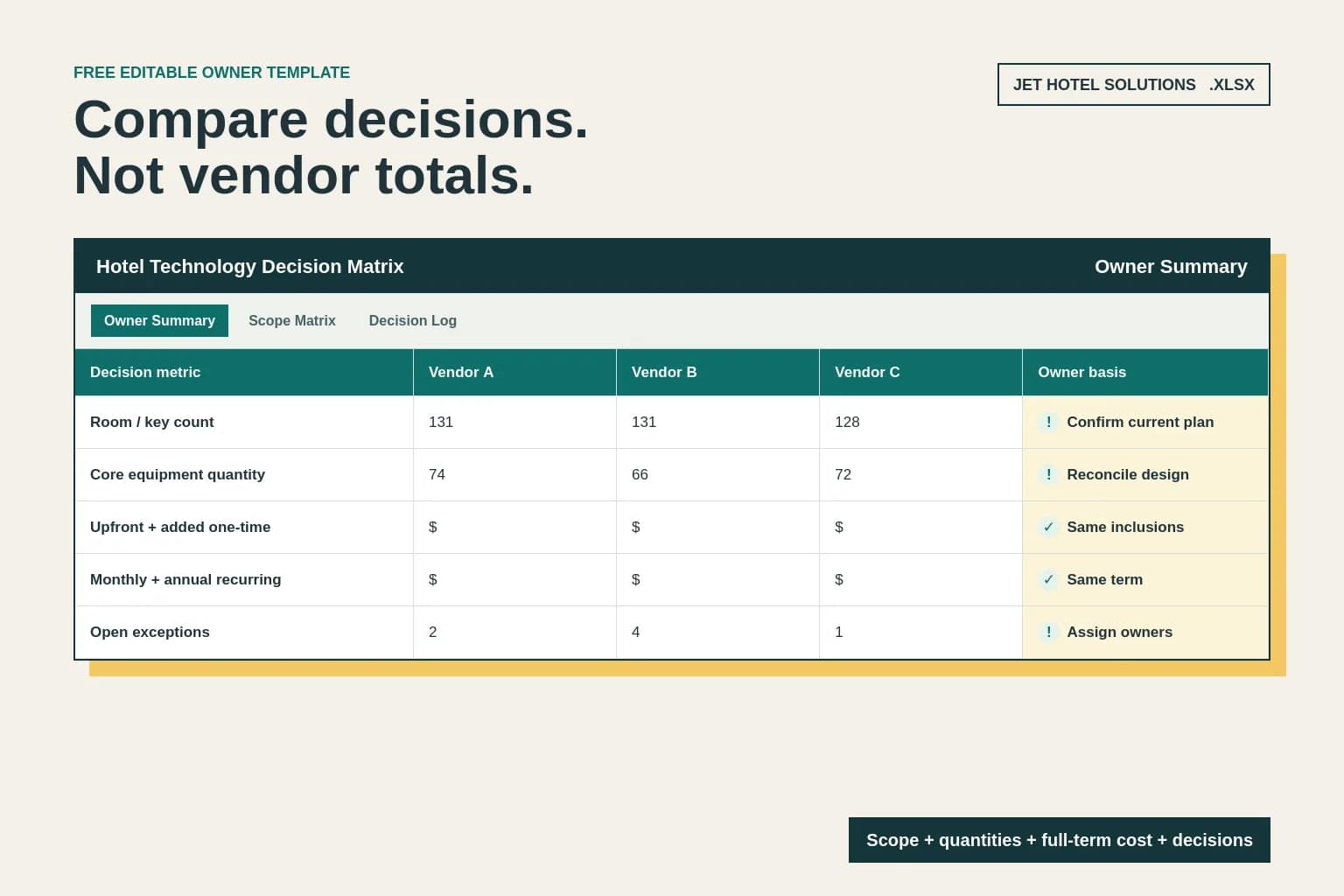Click Vendor C room count value 128
The image size is (1344, 896).
click(847, 422)
